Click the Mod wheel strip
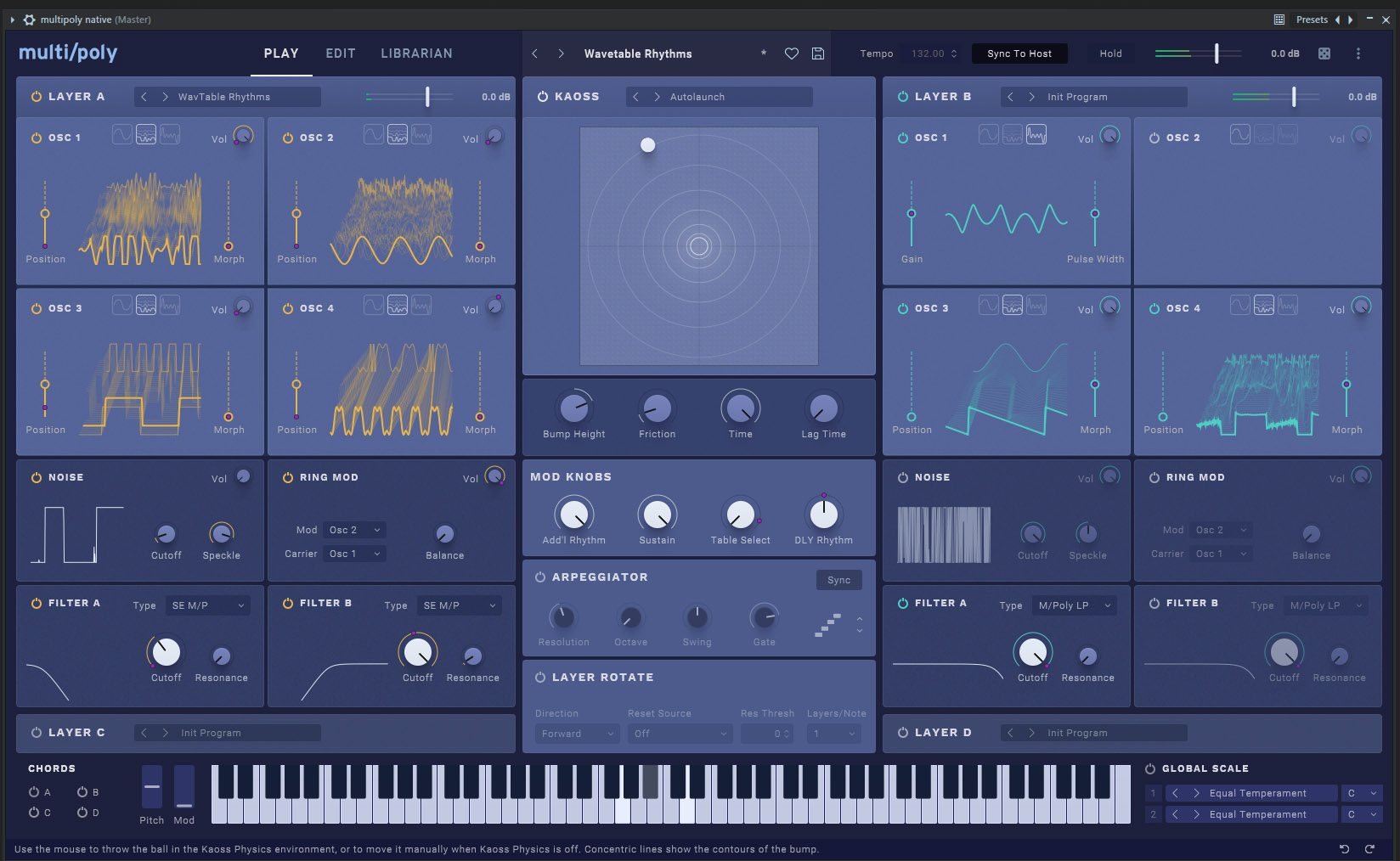This screenshot has height=861, width=1400. [x=184, y=787]
